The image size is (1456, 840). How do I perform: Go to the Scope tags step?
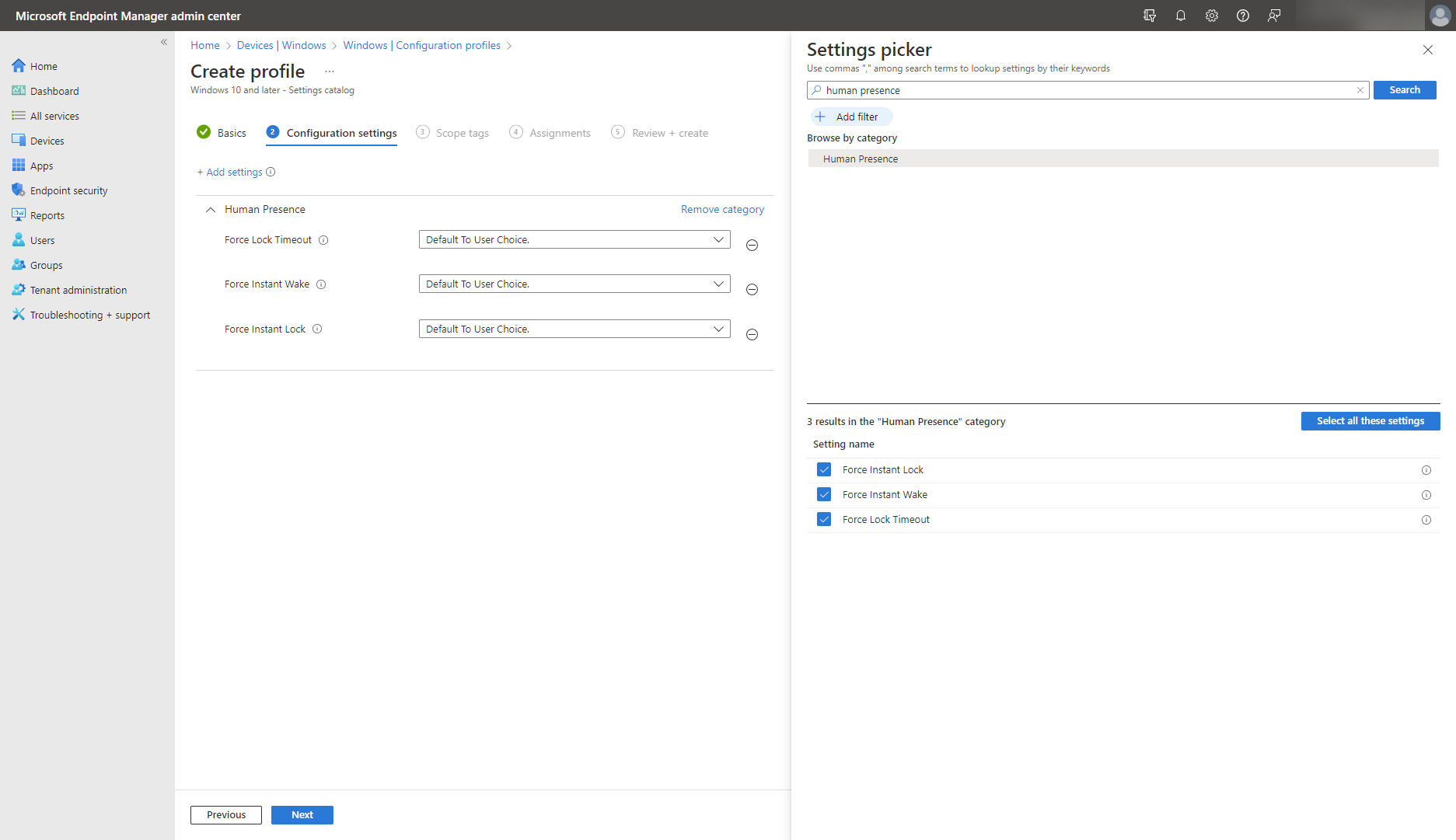tap(452, 133)
